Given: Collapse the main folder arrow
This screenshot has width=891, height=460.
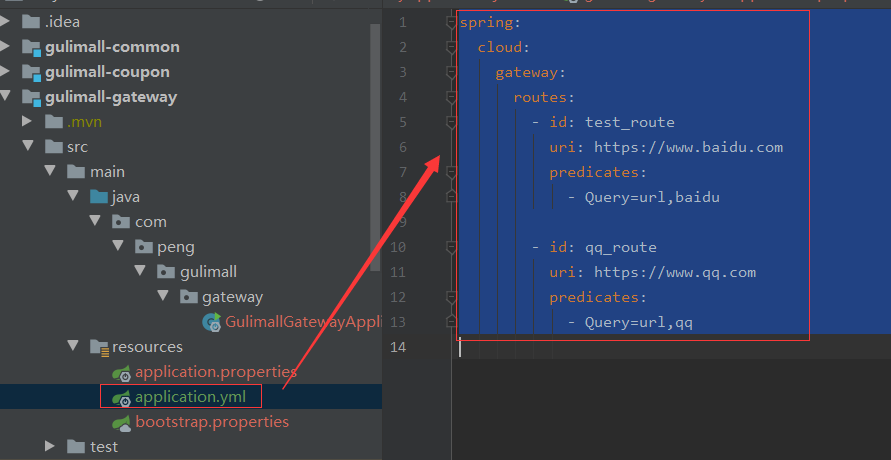Looking at the screenshot, I should coord(50,172).
